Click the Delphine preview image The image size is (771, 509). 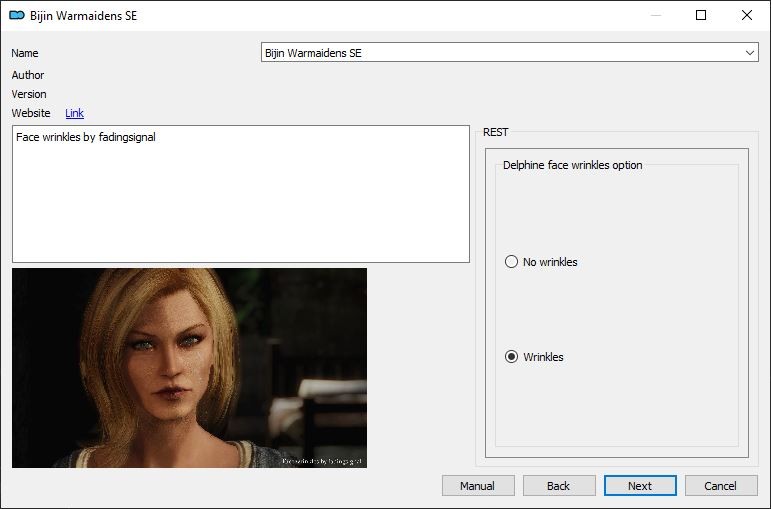(189, 368)
